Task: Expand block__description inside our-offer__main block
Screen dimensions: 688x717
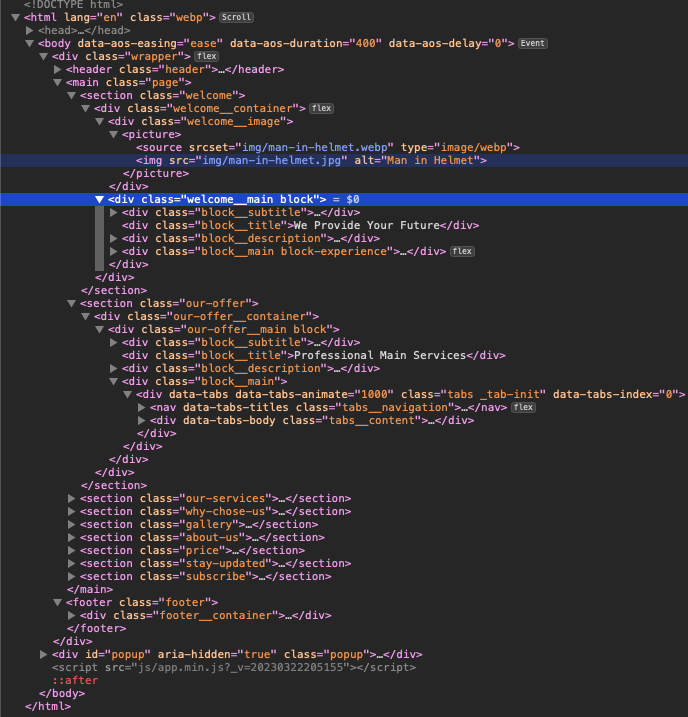Action: [113, 369]
